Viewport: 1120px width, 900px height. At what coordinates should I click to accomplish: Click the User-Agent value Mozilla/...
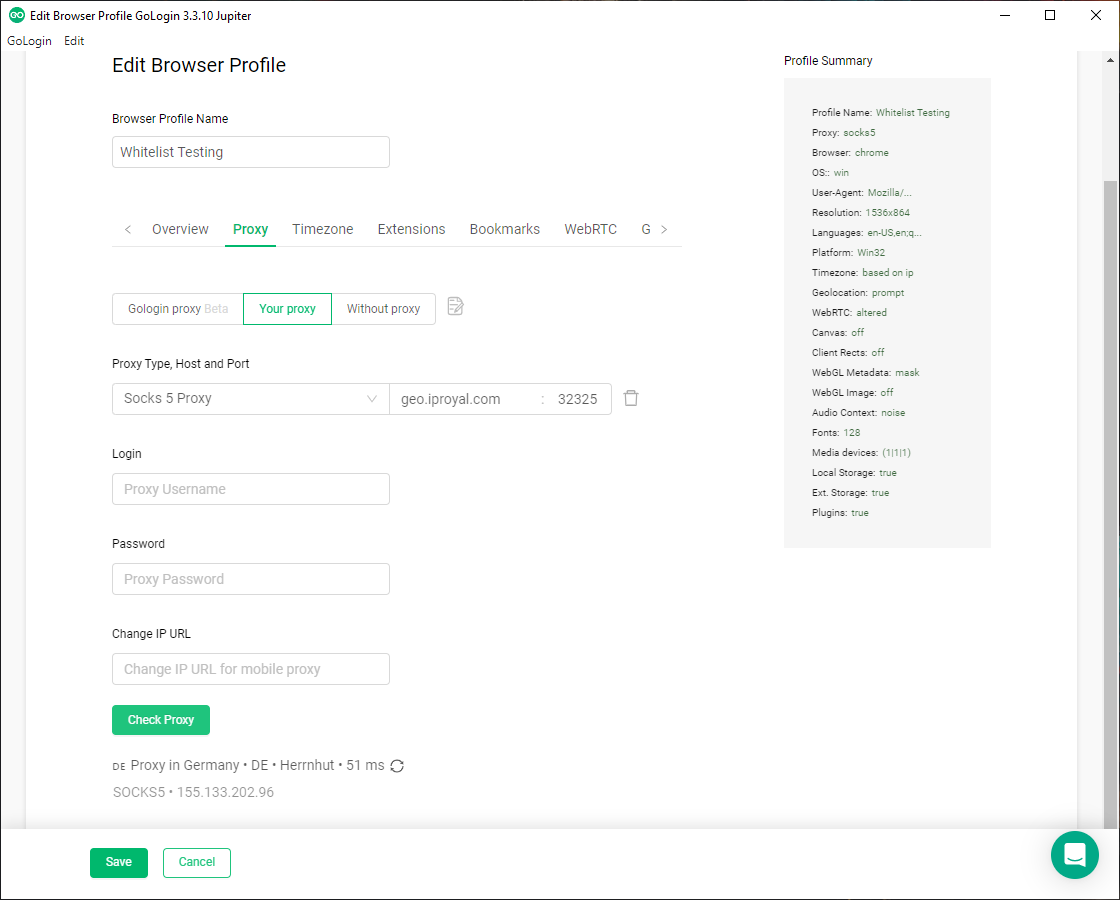point(889,193)
